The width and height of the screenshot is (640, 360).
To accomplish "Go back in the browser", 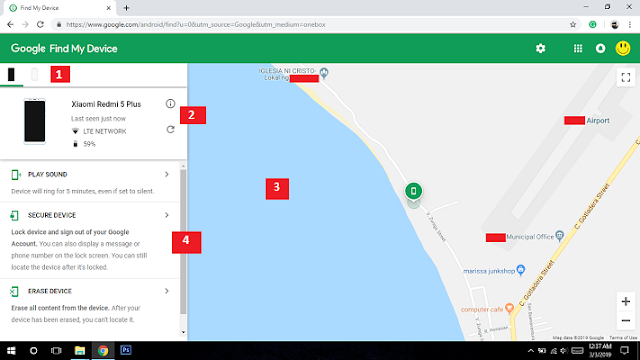I will click(x=10, y=24).
